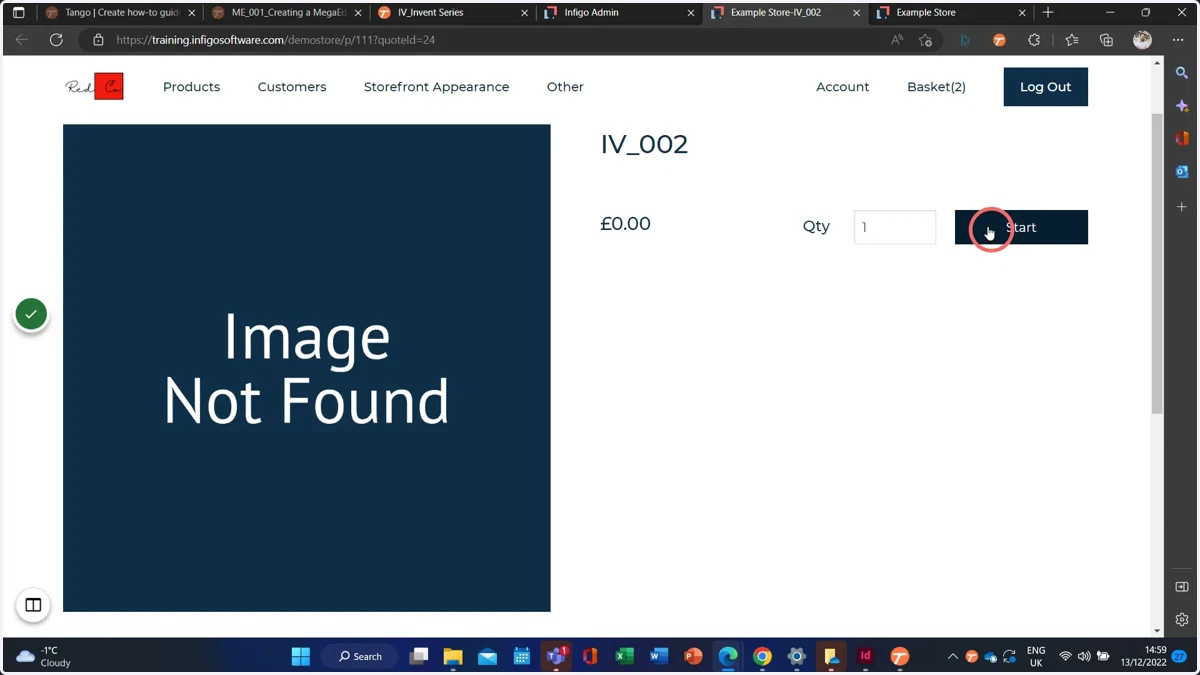Screen dimensions: 1200x675
Task: Open Microsoft Teams from the taskbar
Action: 556,656
